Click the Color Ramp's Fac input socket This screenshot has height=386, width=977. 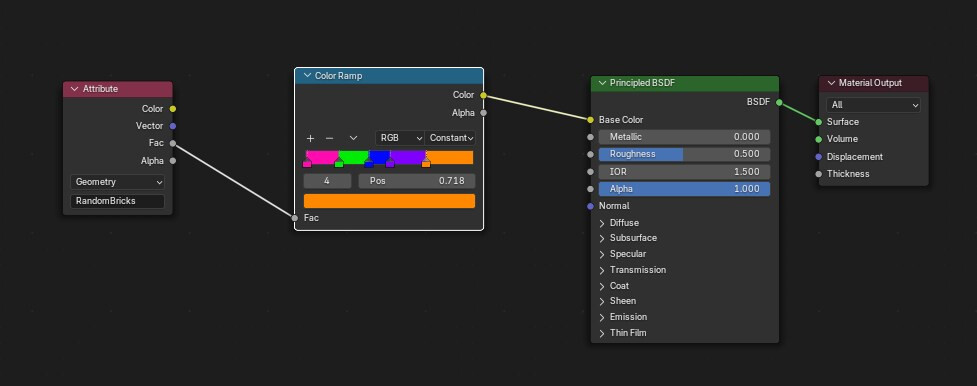[295, 218]
